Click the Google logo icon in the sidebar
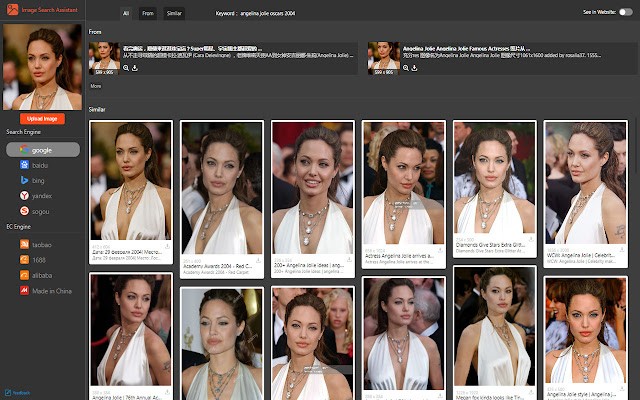 24,150
